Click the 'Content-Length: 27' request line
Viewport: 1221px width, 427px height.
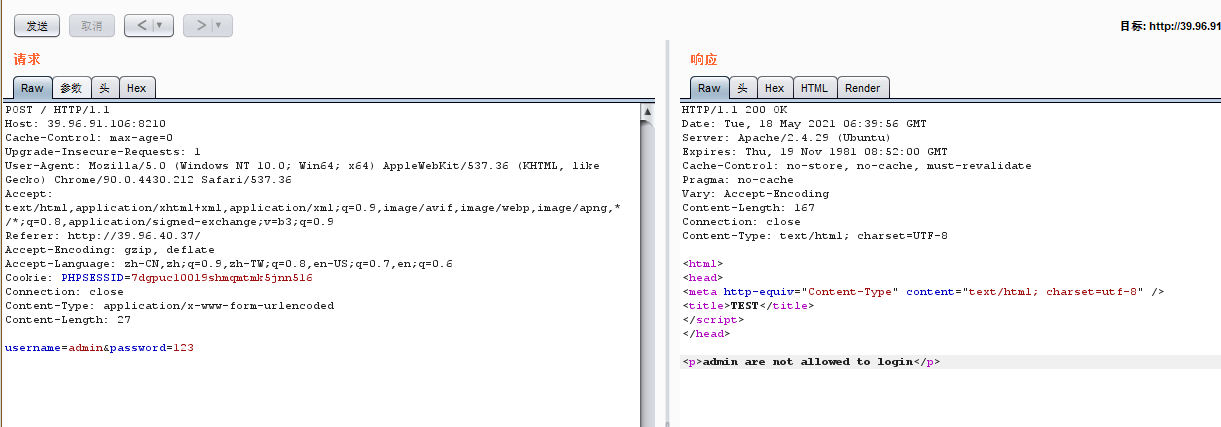[68, 320]
